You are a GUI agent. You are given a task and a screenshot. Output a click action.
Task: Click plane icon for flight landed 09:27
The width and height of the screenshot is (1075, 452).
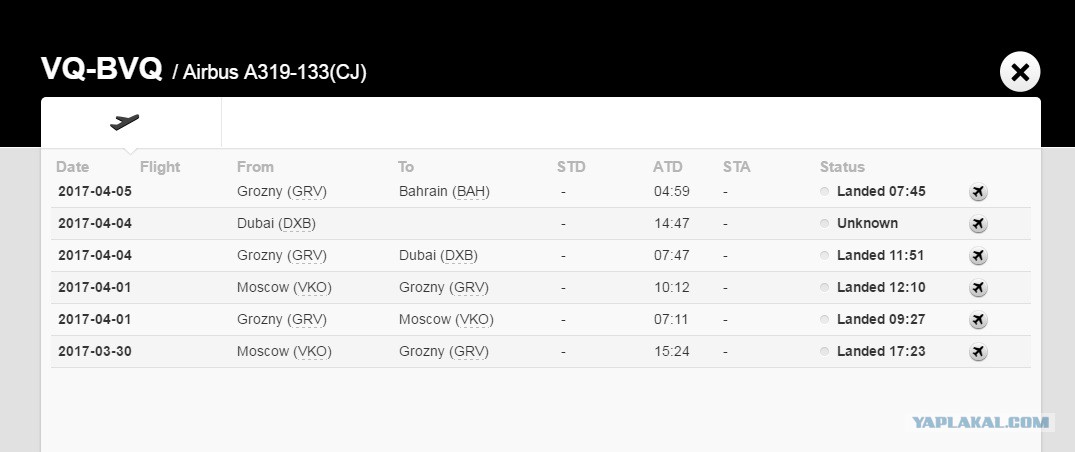click(x=978, y=320)
